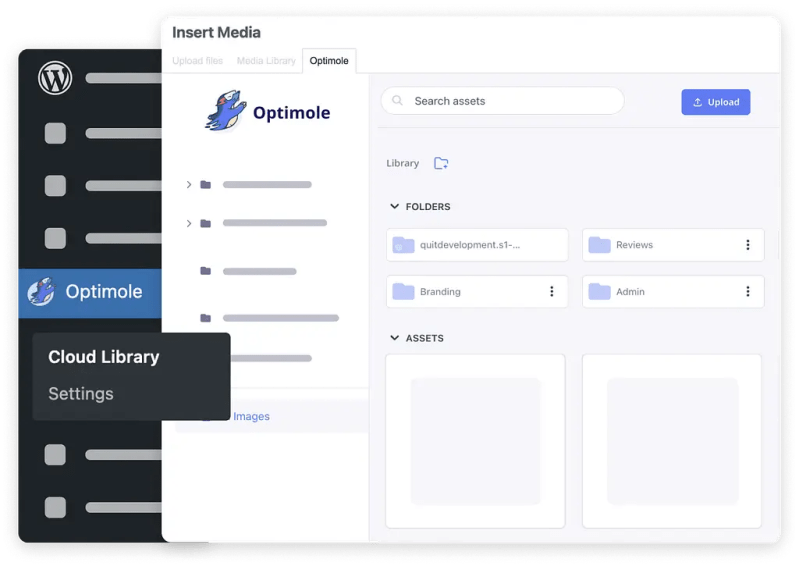Image resolution: width=799 pixels, height=566 pixels.
Task: Click the Optimole logo in Insert Media panel
Action: [x=268, y=111]
